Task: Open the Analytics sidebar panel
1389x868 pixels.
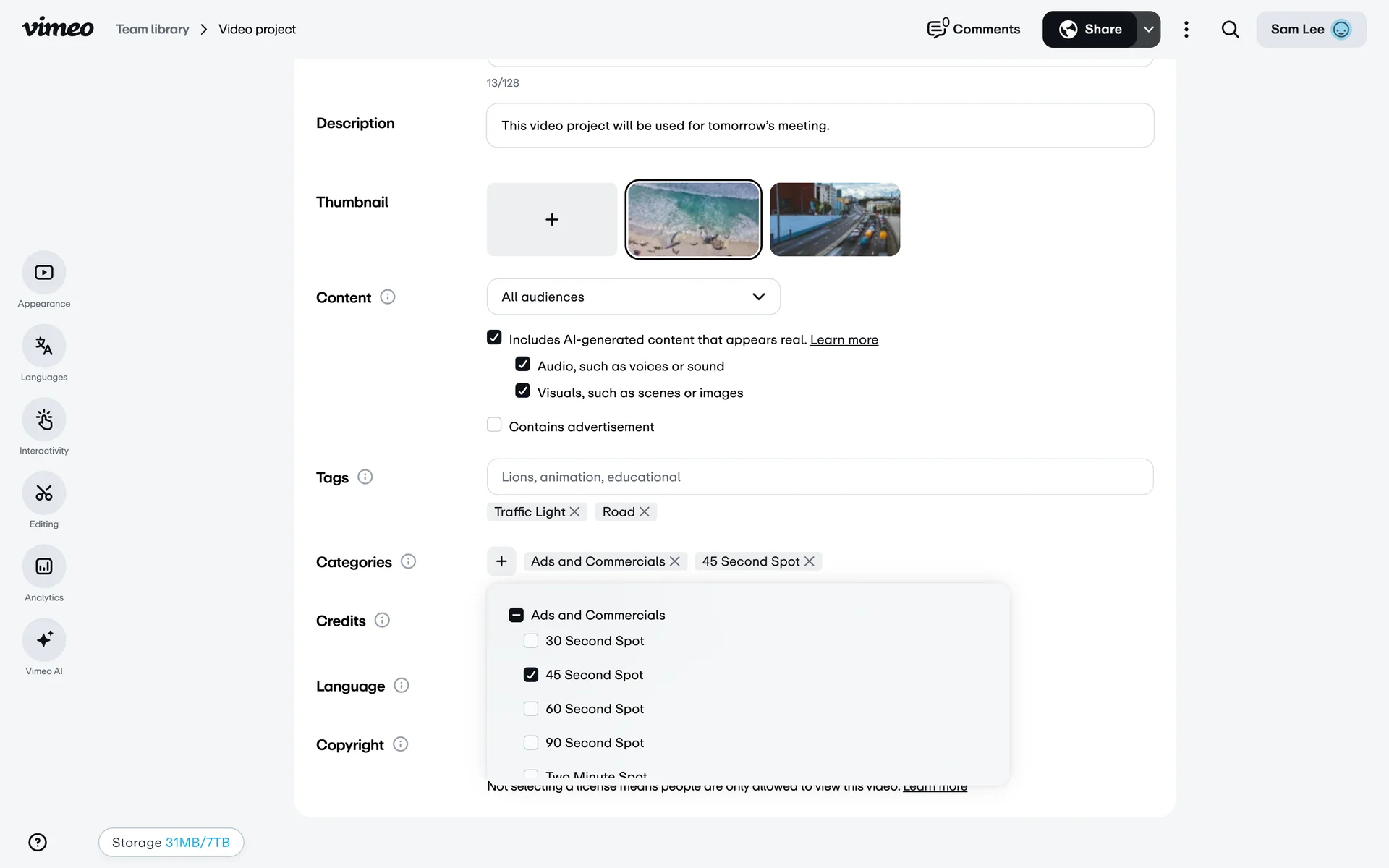Action: click(x=44, y=566)
